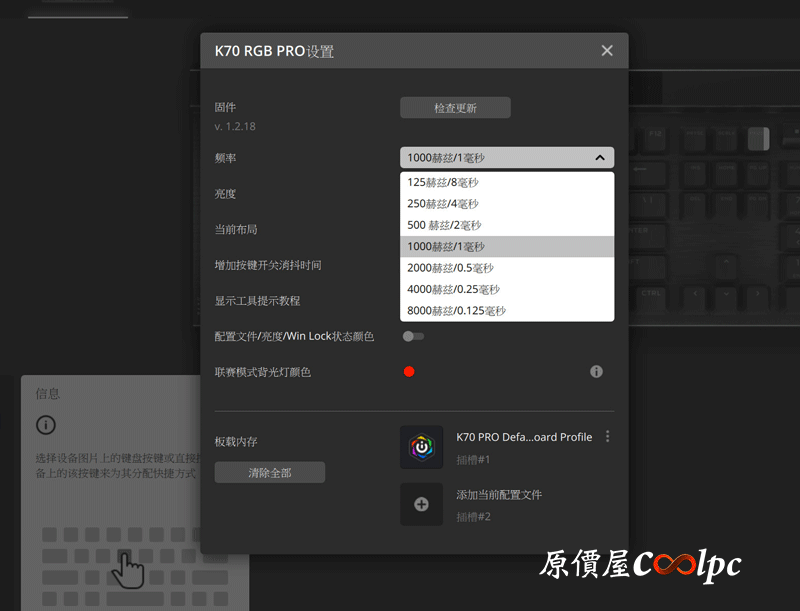Select 250赫兹/4毫秒 polling rate
The width and height of the screenshot is (800, 611).
pyautogui.click(x=507, y=204)
